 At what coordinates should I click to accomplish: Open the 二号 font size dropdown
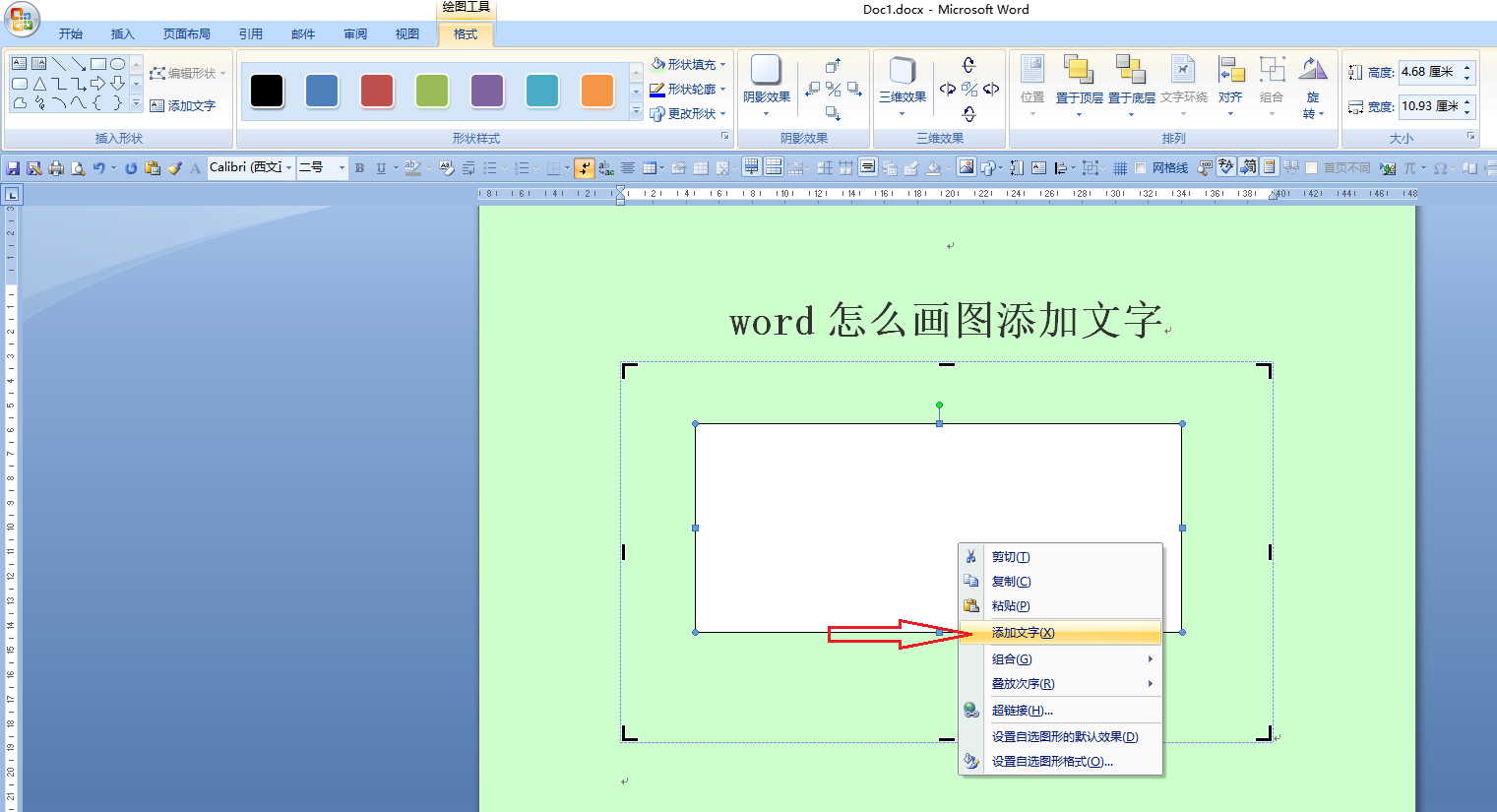click(342, 168)
